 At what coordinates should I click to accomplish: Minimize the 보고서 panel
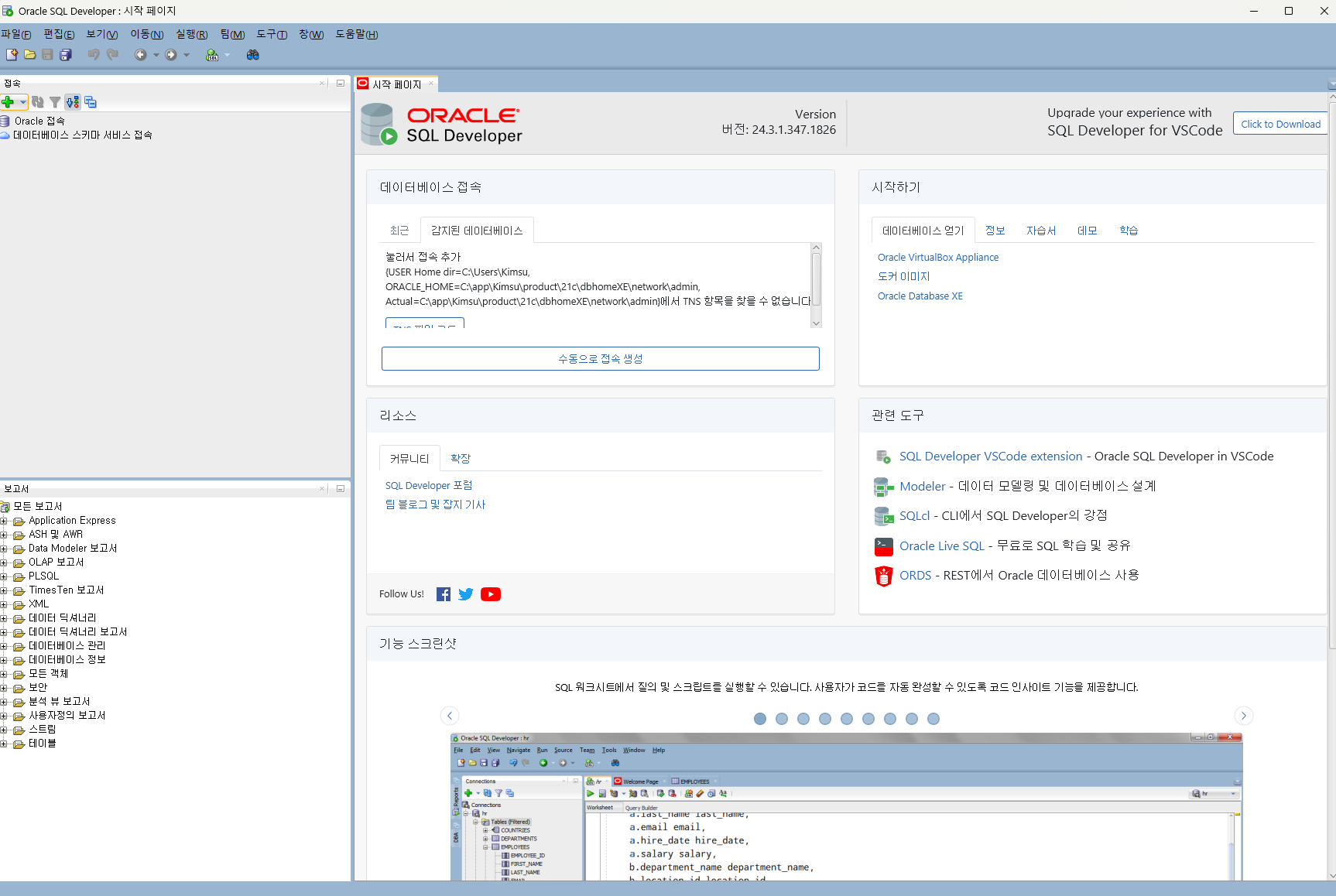[340, 489]
